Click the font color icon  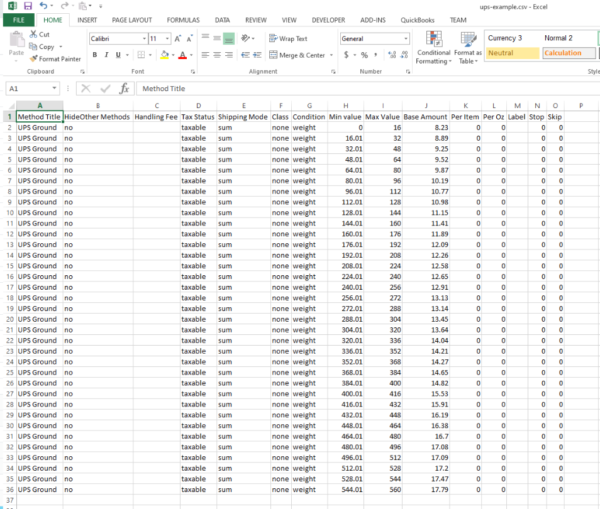(182, 55)
